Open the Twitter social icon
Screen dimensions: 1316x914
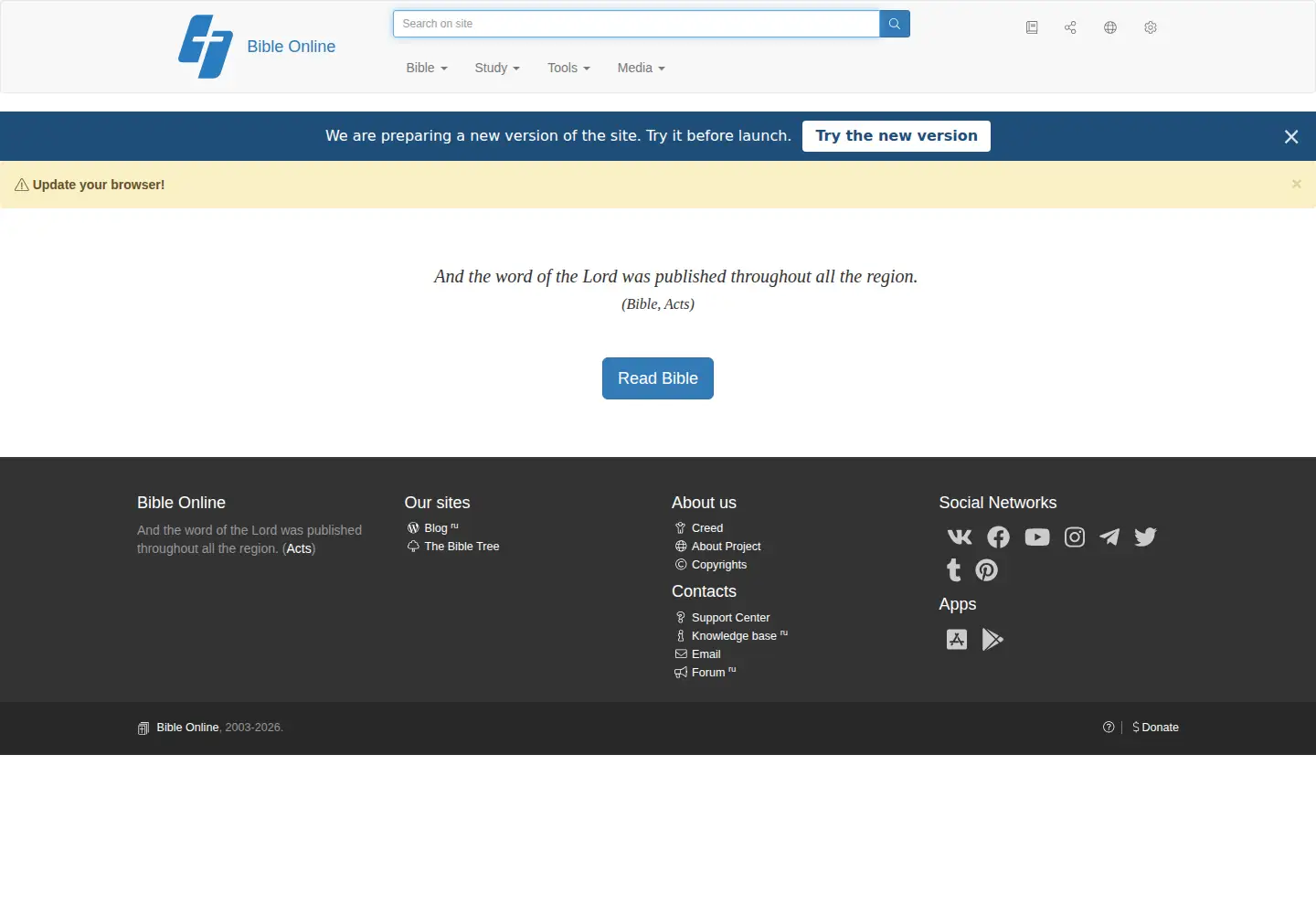(1145, 537)
